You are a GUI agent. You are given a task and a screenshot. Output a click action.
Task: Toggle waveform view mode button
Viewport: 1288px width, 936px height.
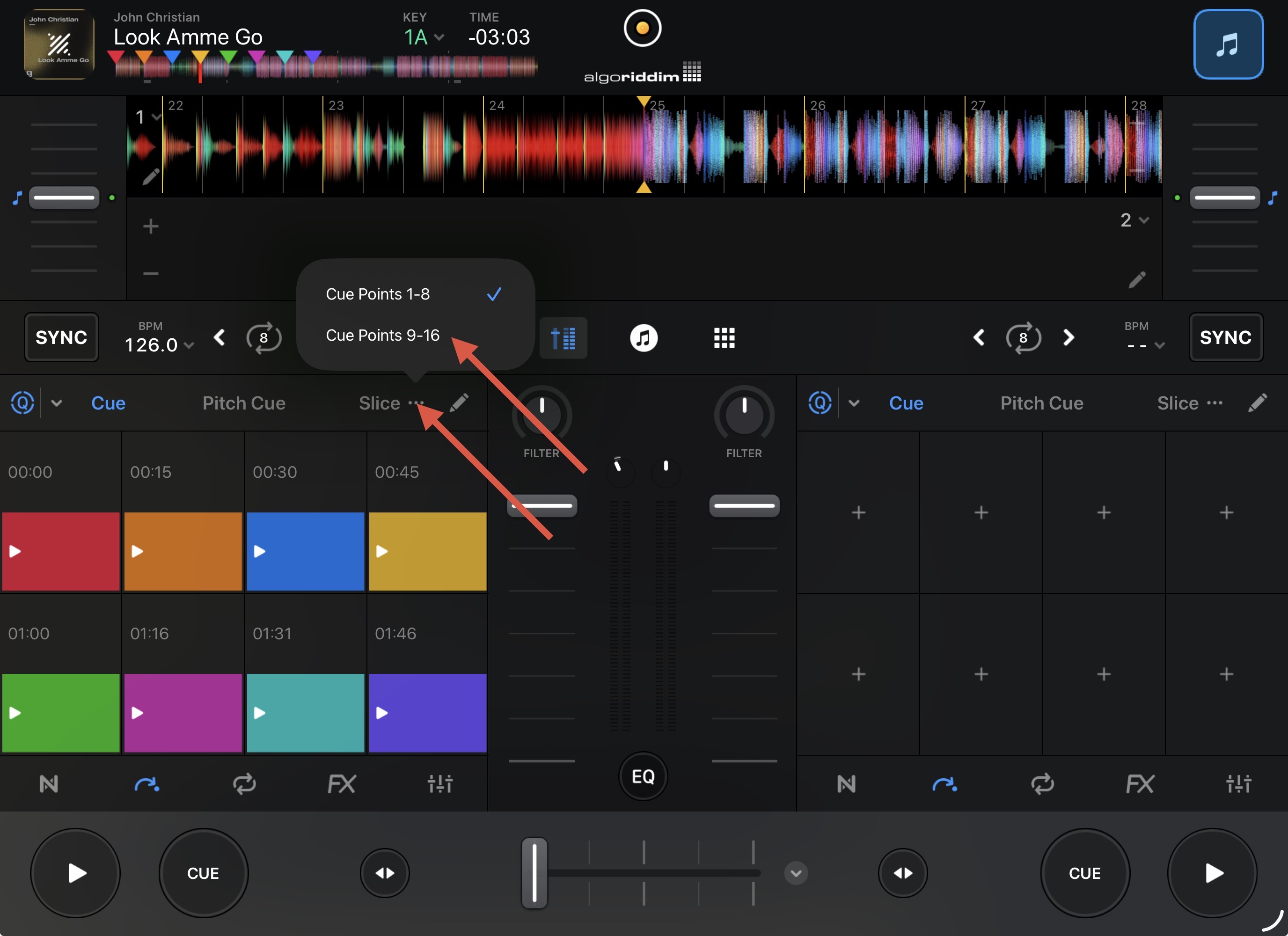coord(563,337)
